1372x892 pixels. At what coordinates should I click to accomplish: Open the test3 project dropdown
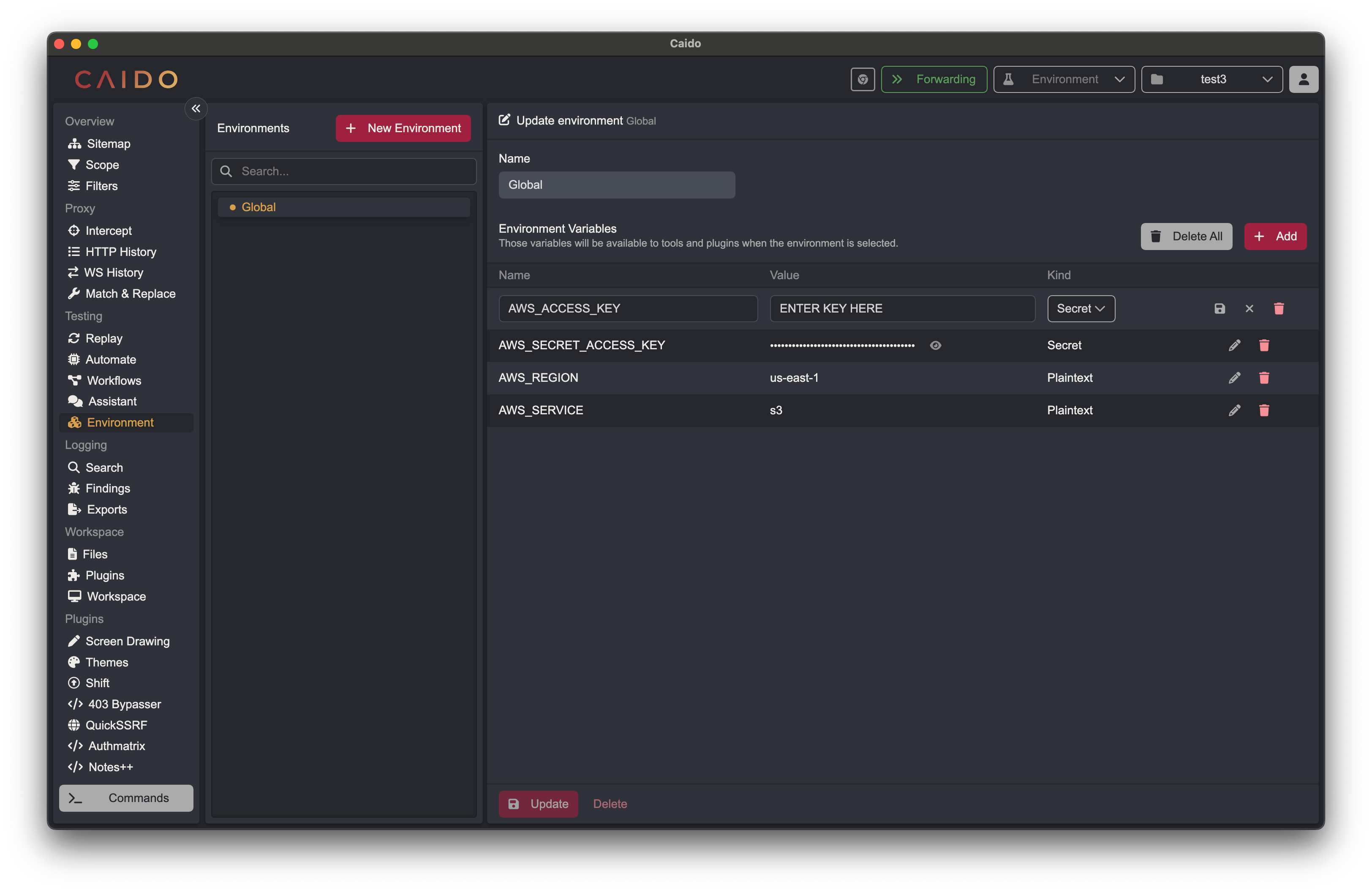coord(1212,79)
